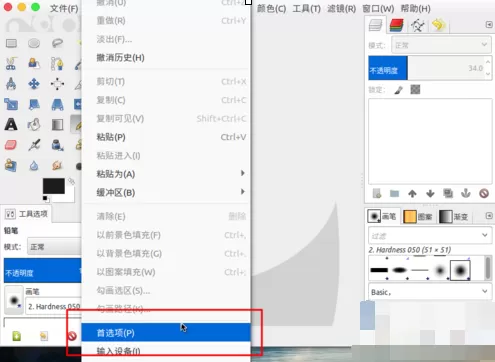Select the Smudge tool
The height and width of the screenshot is (362, 495).
click(x=57, y=165)
